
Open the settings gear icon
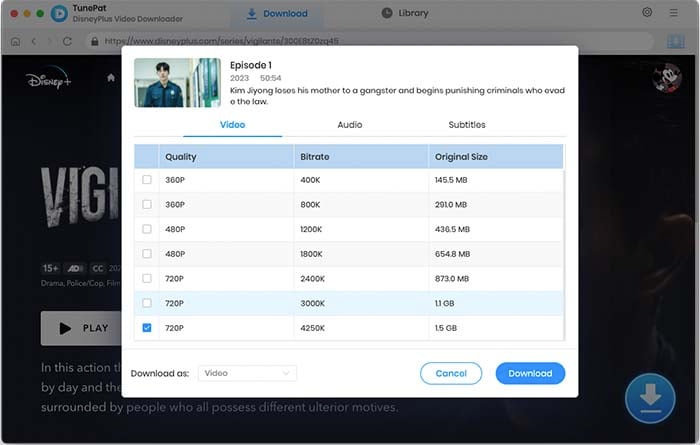[x=647, y=12]
